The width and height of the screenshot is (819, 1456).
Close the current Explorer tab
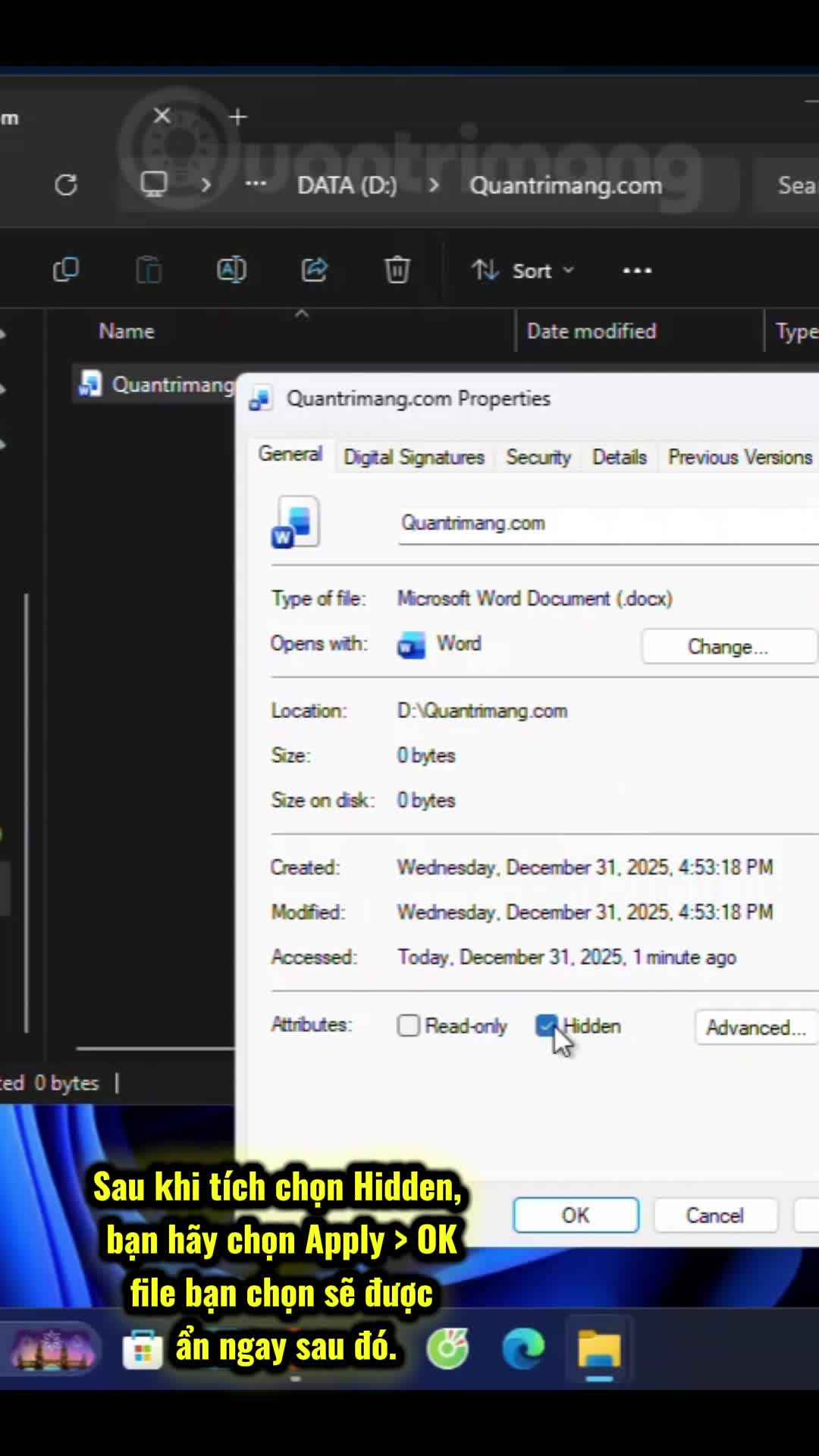tap(162, 115)
